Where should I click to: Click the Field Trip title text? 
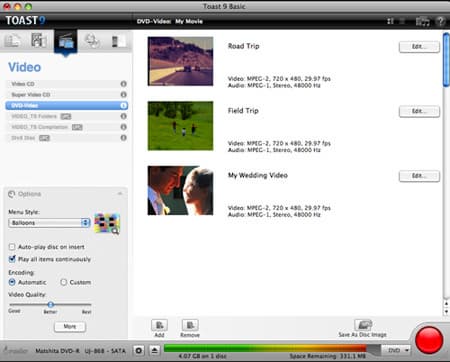pyautogui.click(x=243, y=111)
